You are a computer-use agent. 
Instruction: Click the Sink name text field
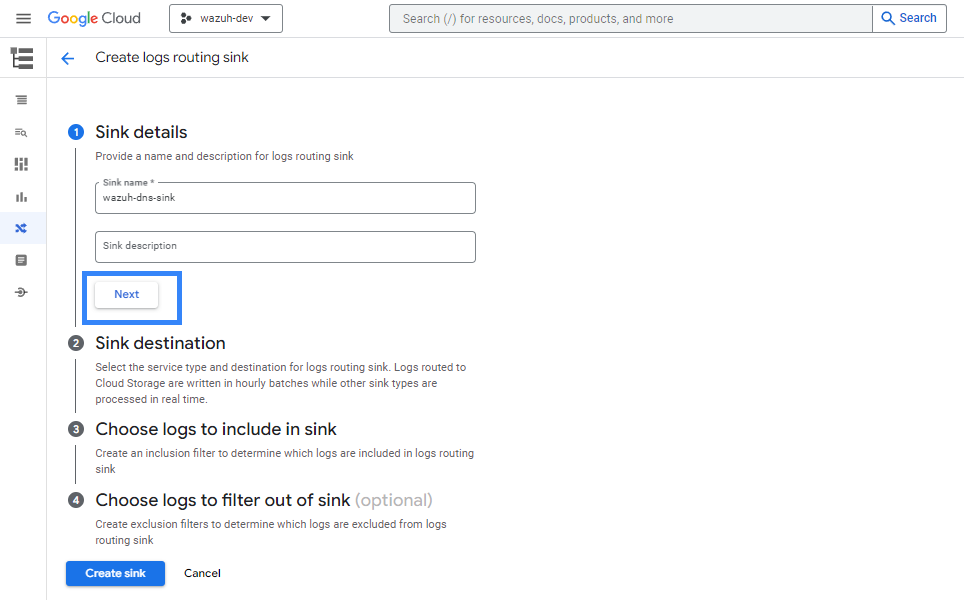click(285, 198)
